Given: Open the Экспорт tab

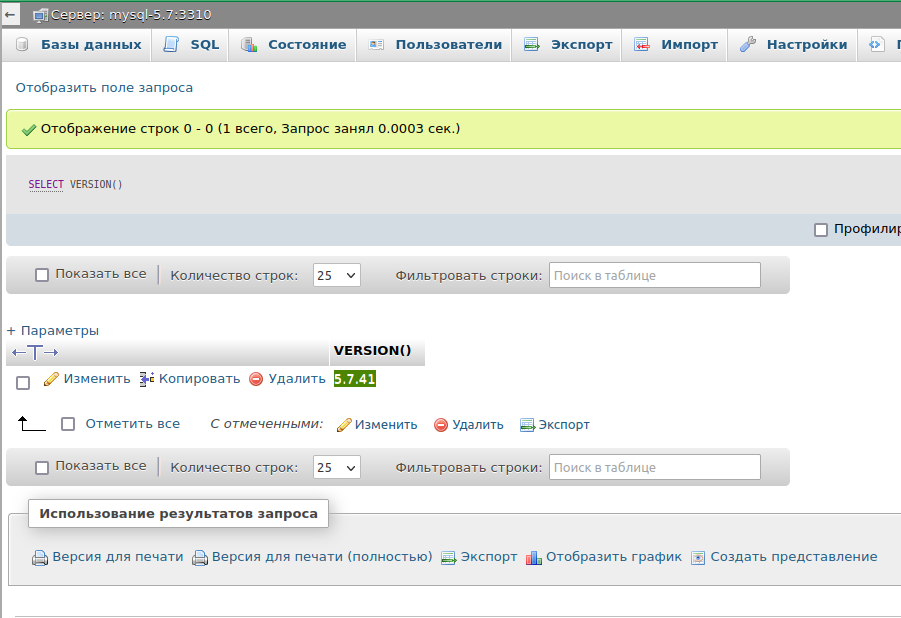Looking at the screenshot, I should tap(567, 45).
